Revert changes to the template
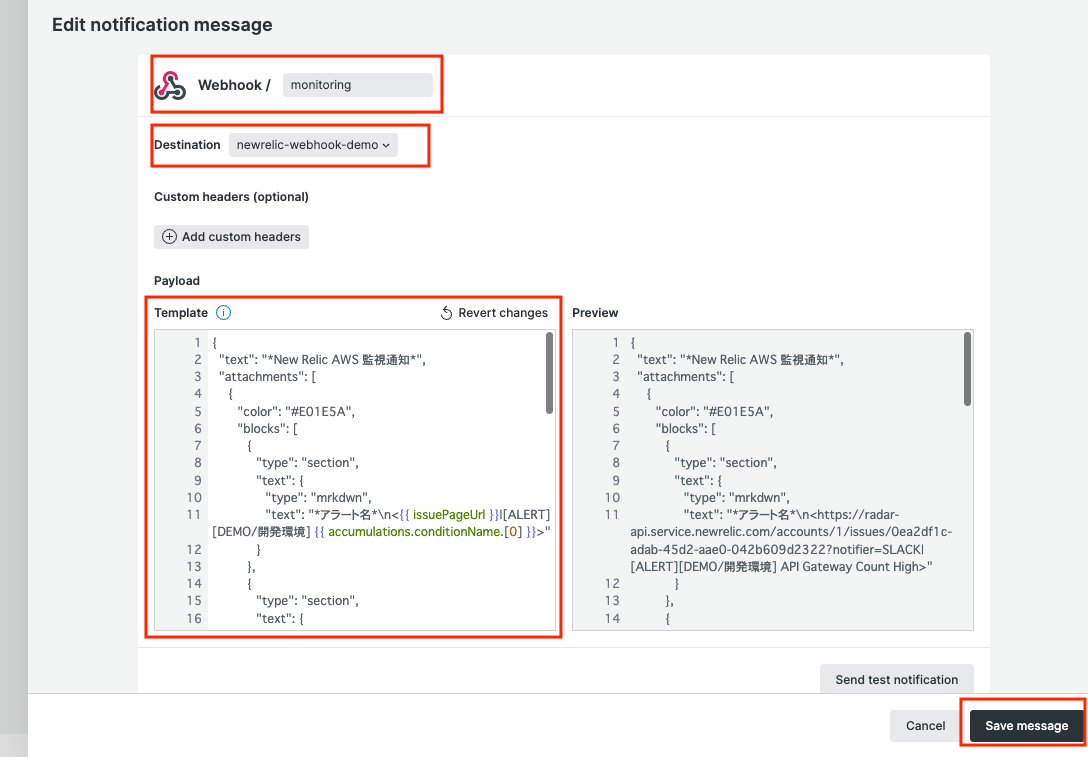1088x757 pixels. point(495,313)
